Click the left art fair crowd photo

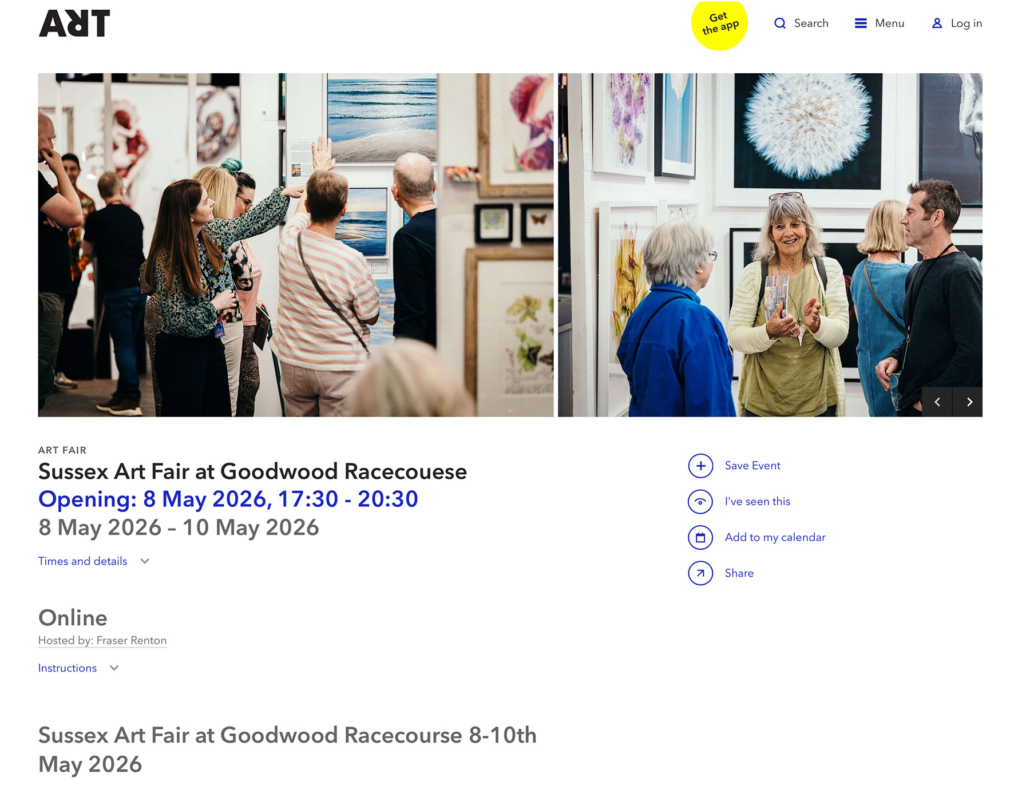pos(296,245)
